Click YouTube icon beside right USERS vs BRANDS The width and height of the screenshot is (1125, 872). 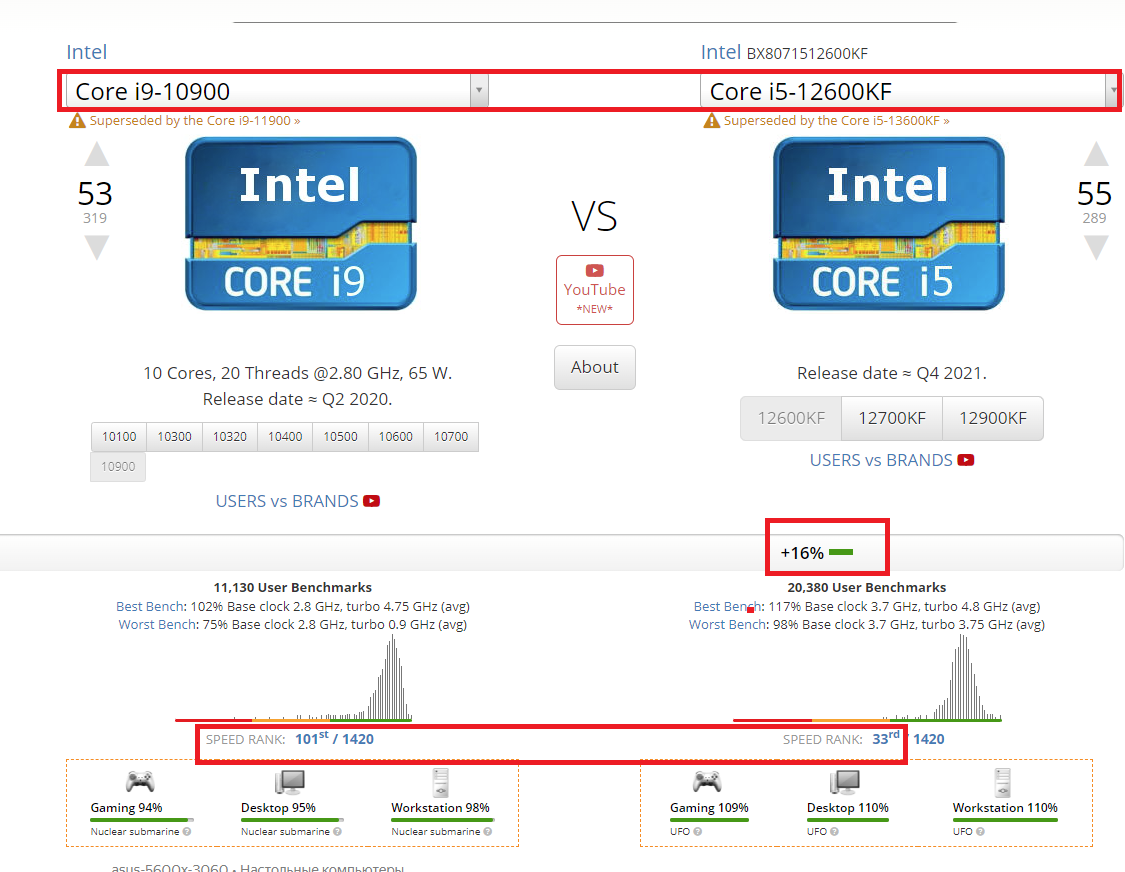click(x=966, y=460)
